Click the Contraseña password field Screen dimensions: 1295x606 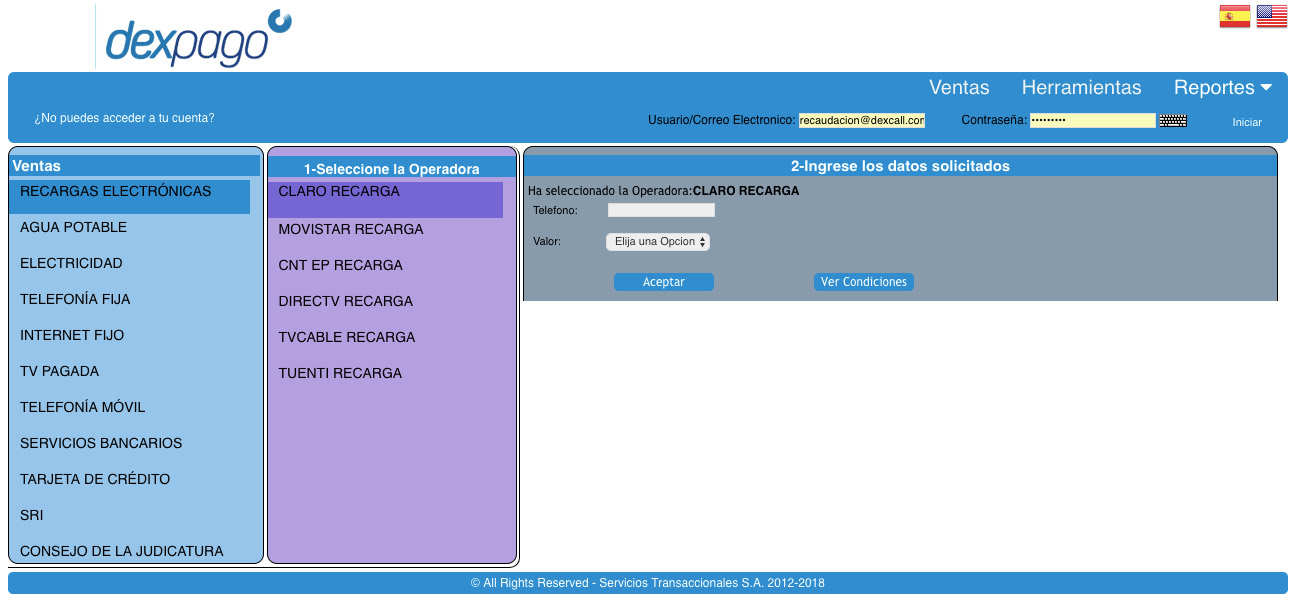pos(1092,120)
